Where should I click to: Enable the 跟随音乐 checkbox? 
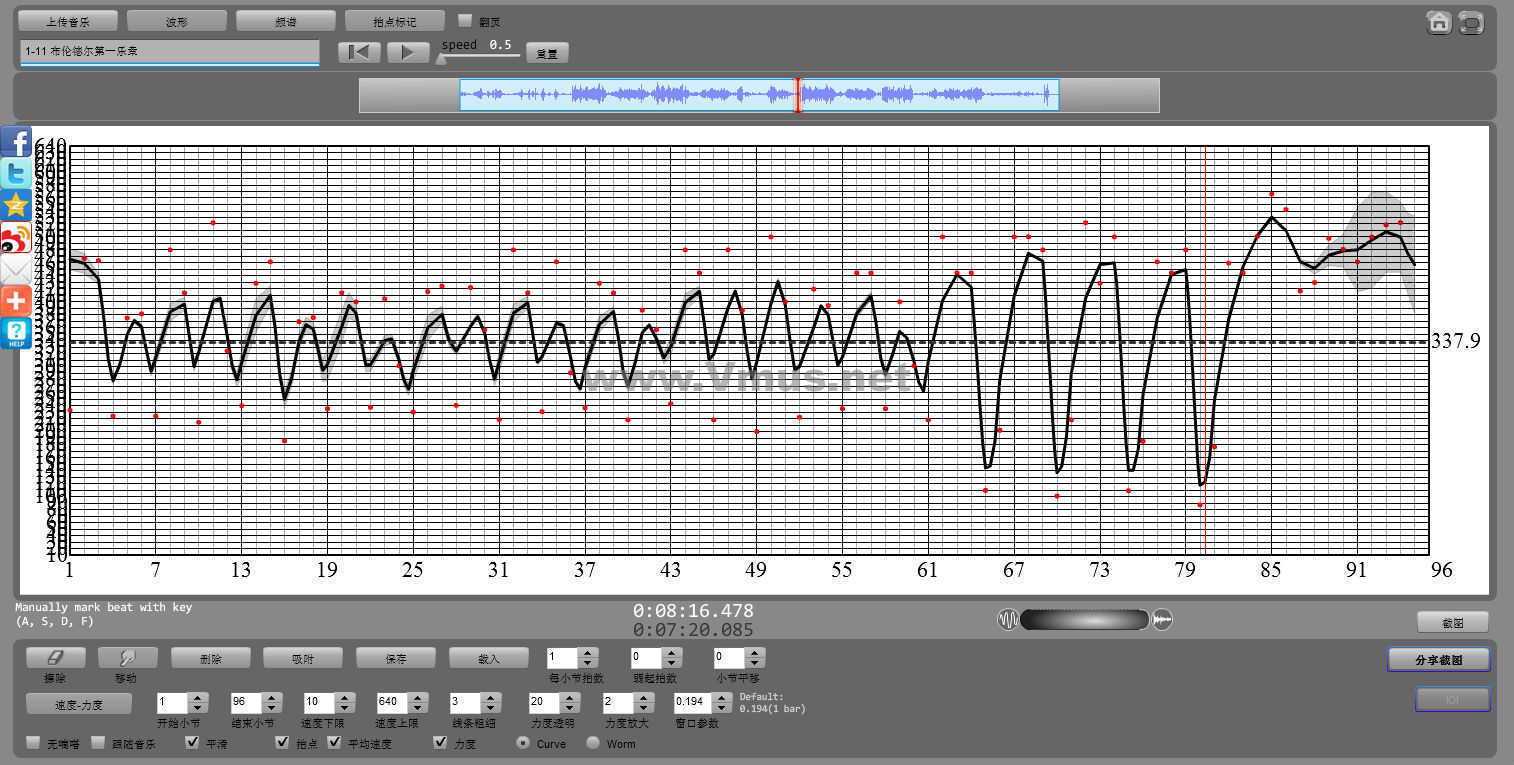click(x=98, y=743)
